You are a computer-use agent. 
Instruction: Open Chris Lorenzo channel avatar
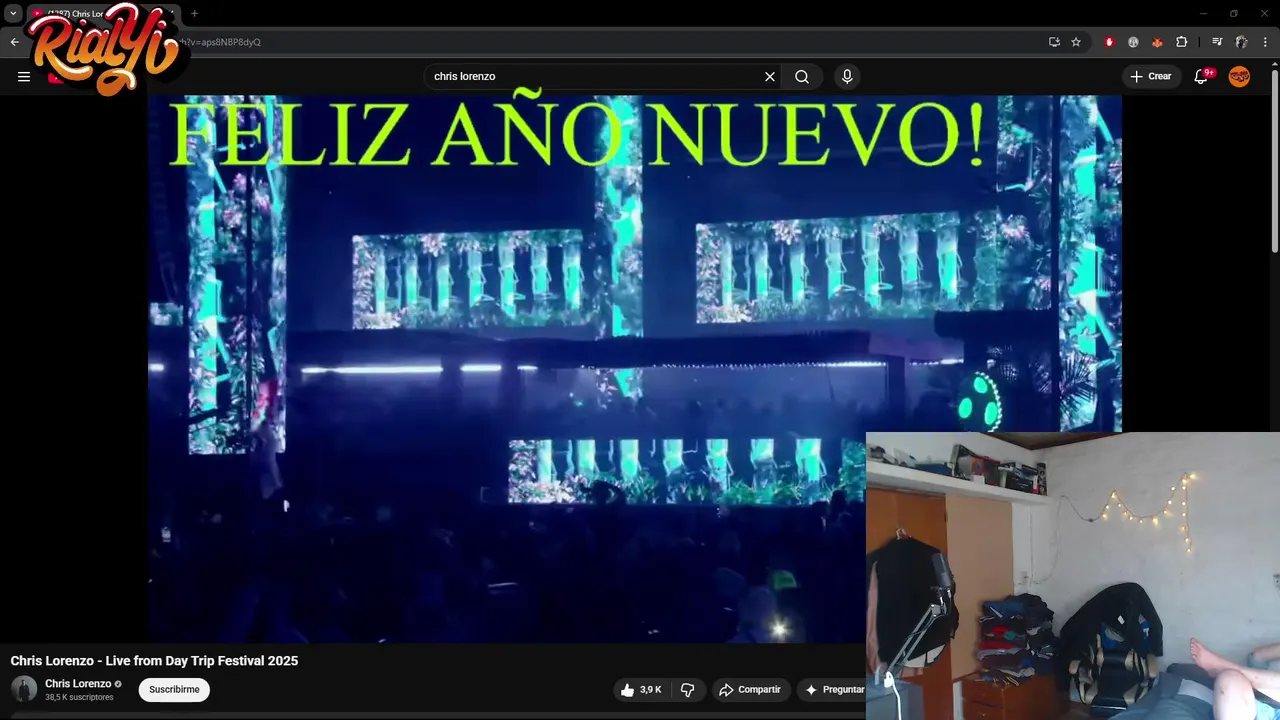pos(24,689)
